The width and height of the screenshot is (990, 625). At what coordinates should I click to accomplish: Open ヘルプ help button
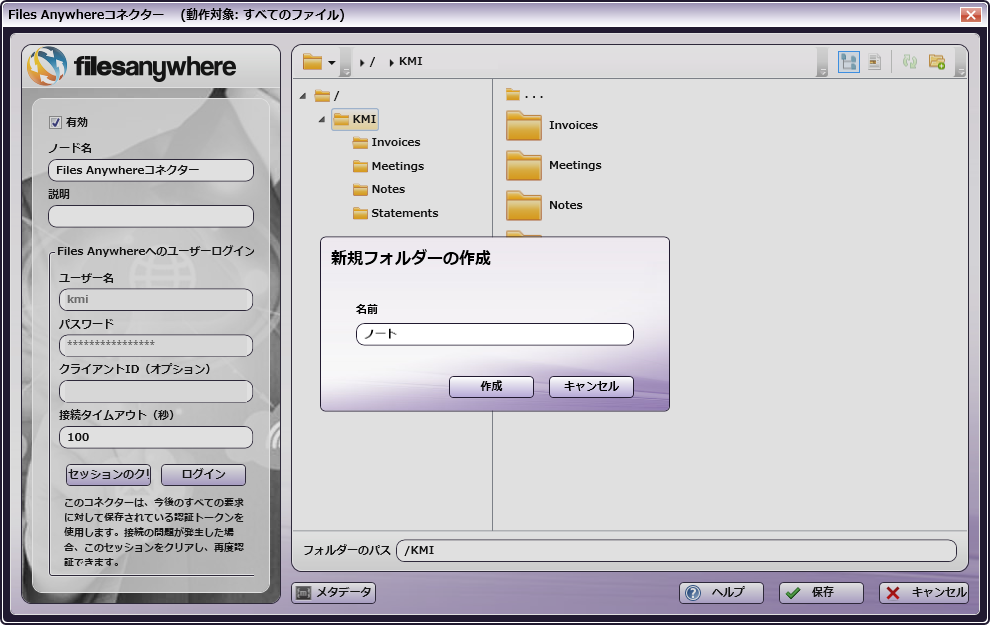721,593
